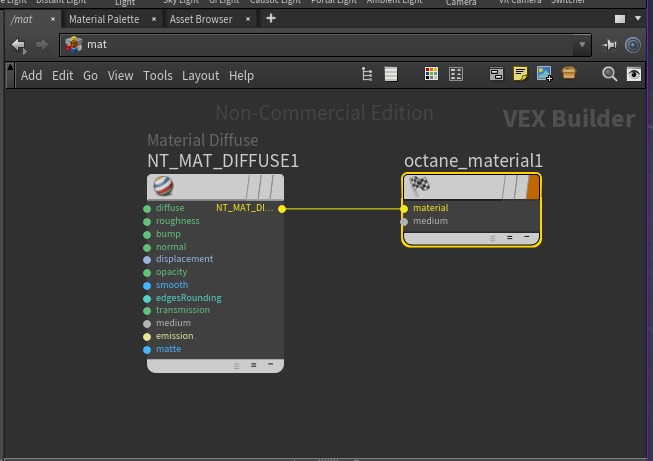Maximize pane with the square icon
This screenshot has width=653, height=461.
(x=620, y=19)
